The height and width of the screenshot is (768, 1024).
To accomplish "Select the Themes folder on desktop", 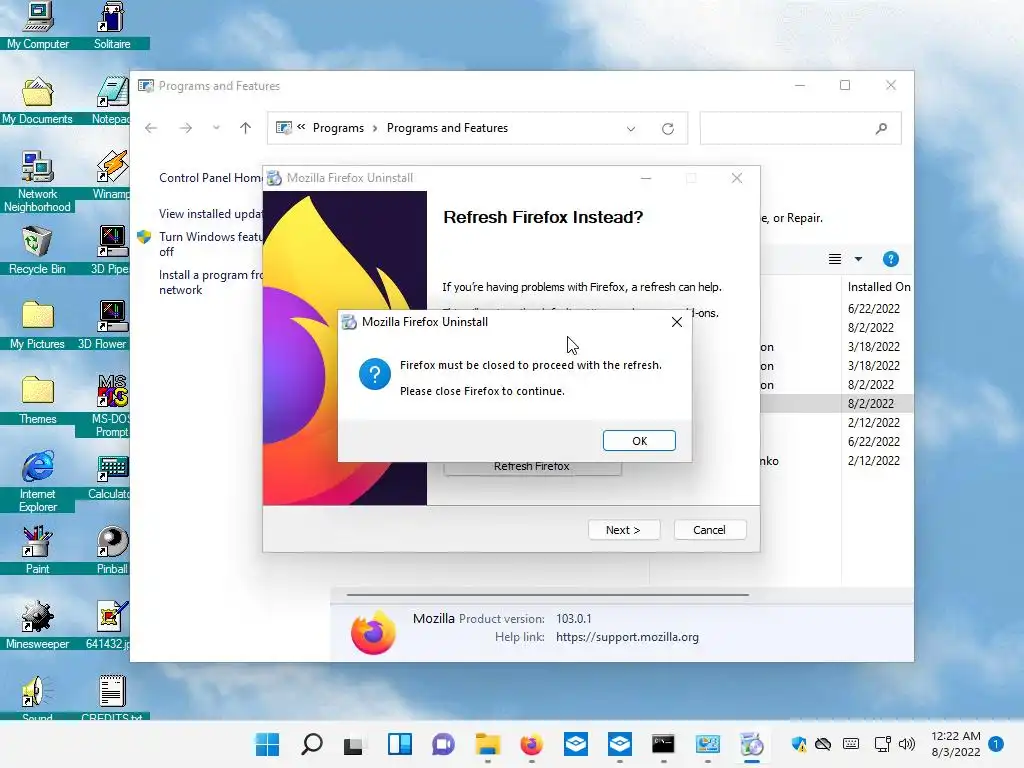I will click(37, 400).
